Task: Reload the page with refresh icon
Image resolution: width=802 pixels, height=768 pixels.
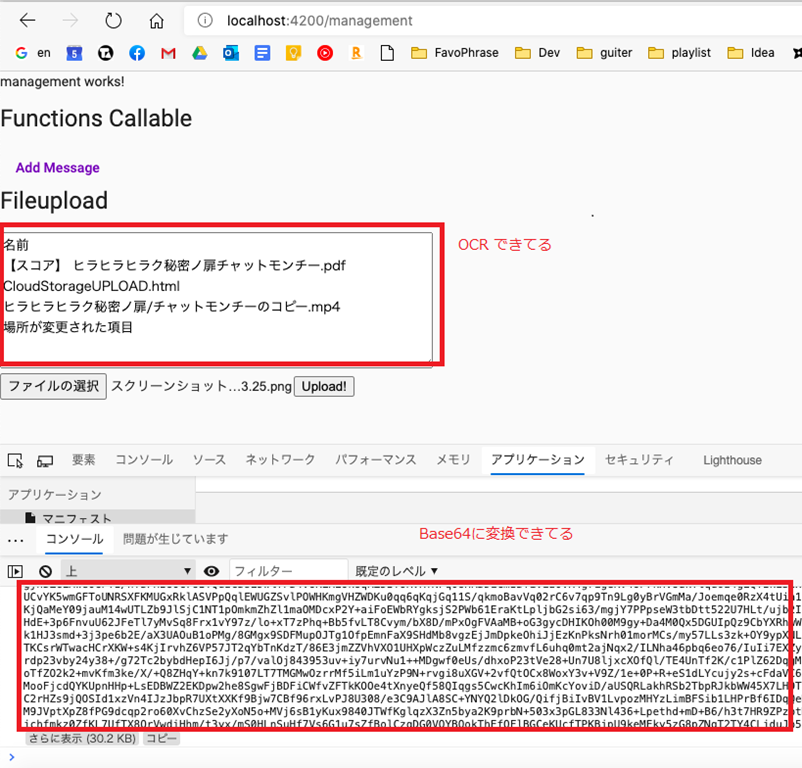Action: pos(113,20)
